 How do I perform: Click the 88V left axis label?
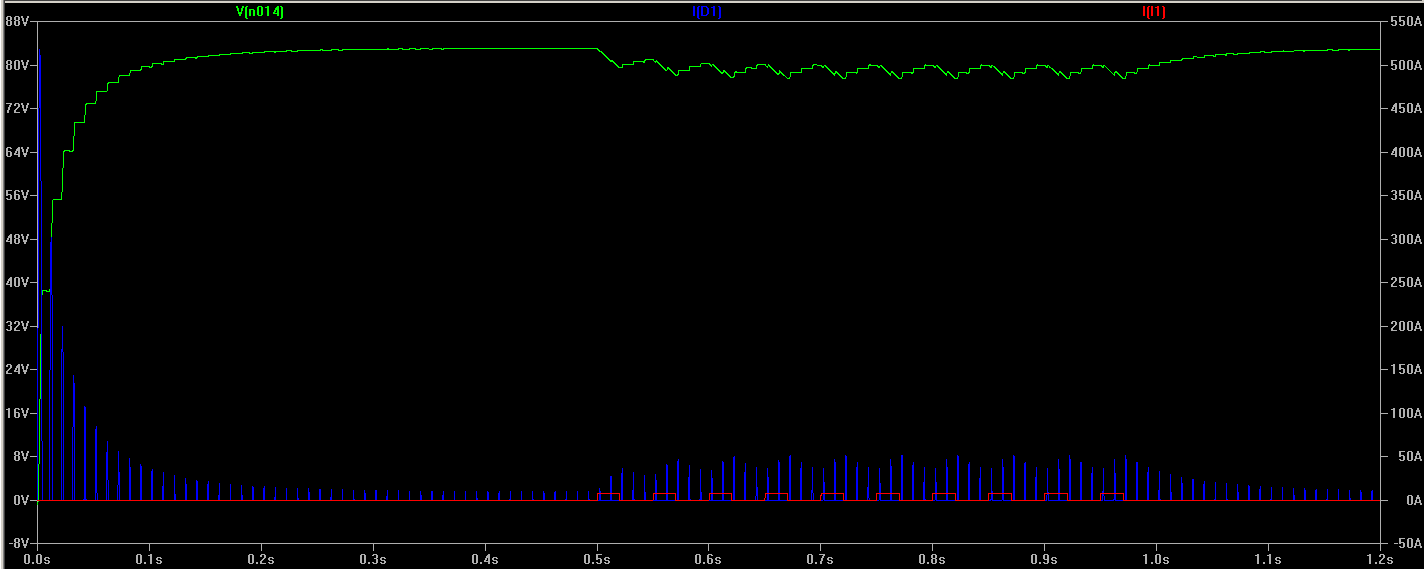pos(17,21)
